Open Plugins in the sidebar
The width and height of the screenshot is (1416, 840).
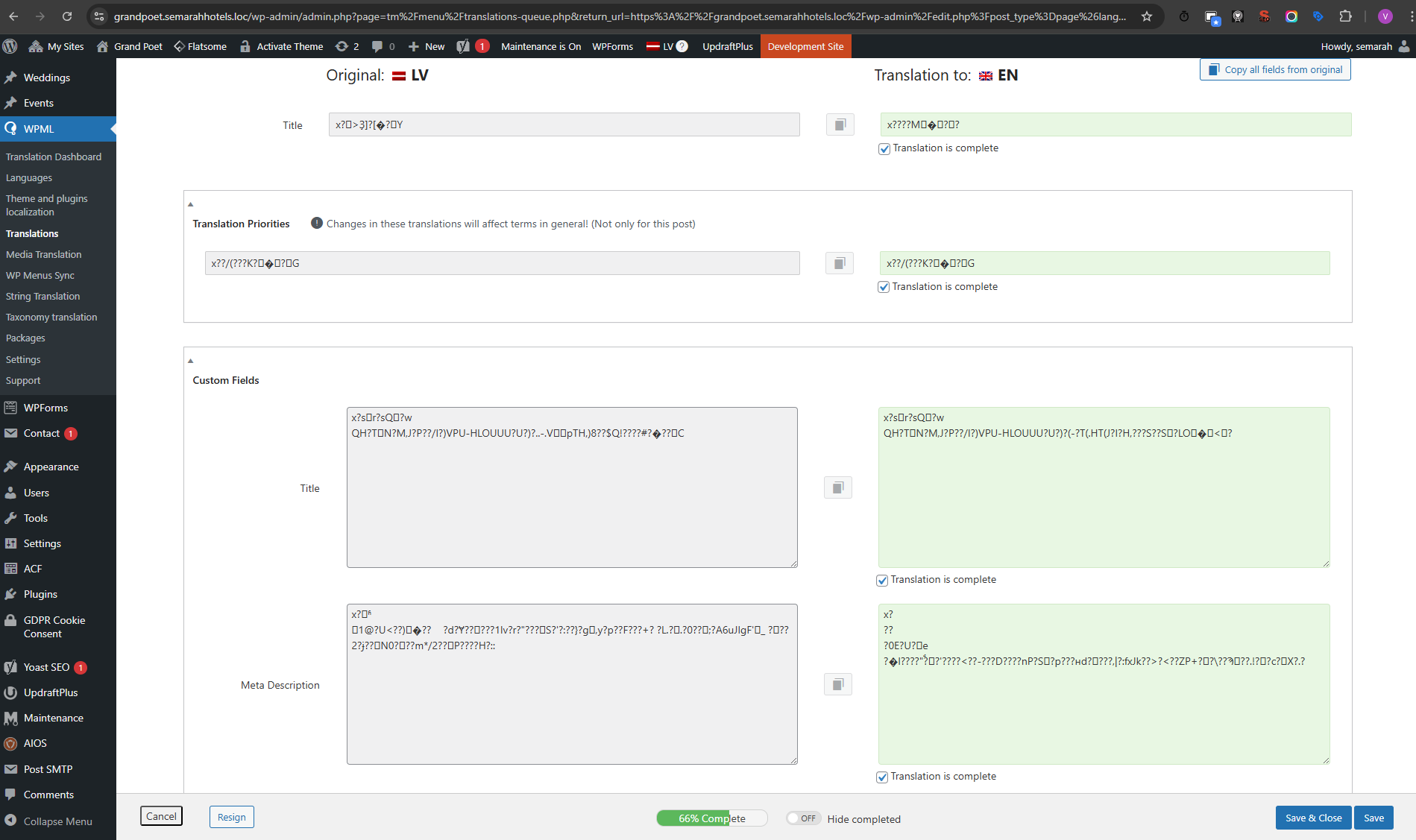[40, 594]
